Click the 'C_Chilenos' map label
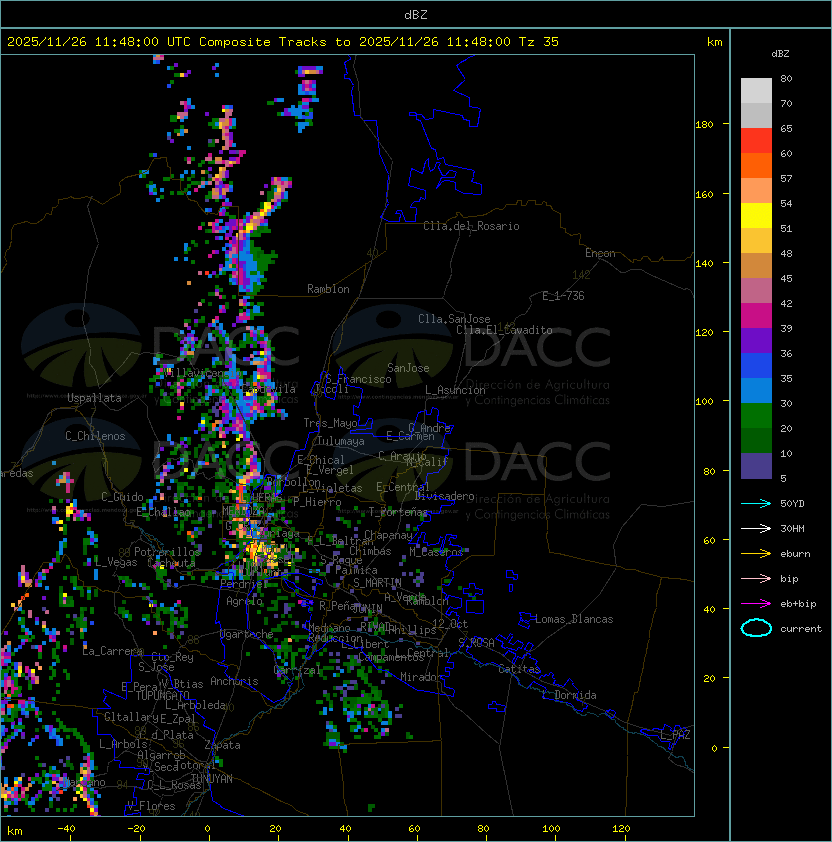This screenshot has height=842, width=832. coord(95,436)
